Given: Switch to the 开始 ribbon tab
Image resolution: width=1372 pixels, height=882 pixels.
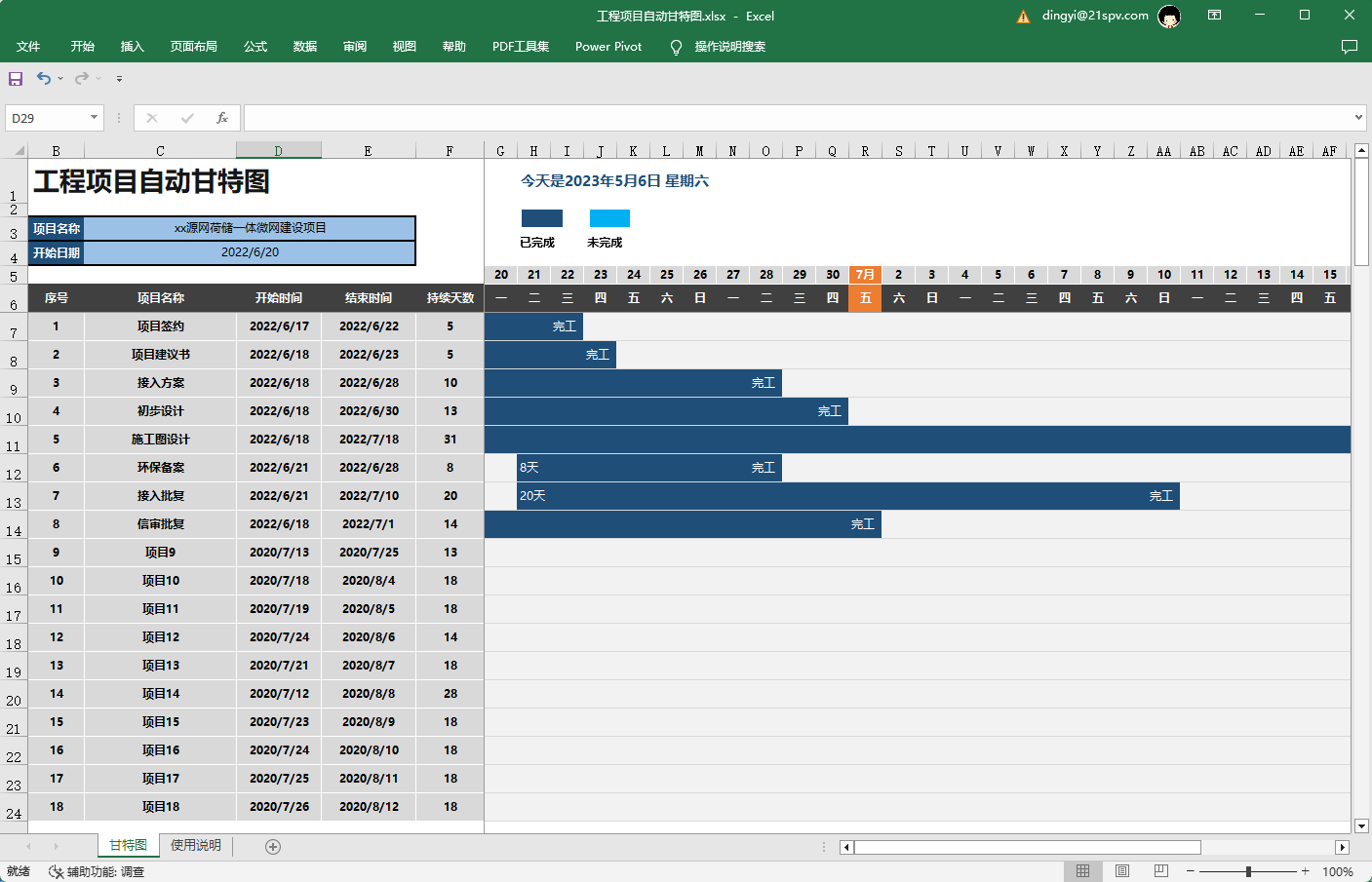Looking at the screenshot, I should coord(83,47).
